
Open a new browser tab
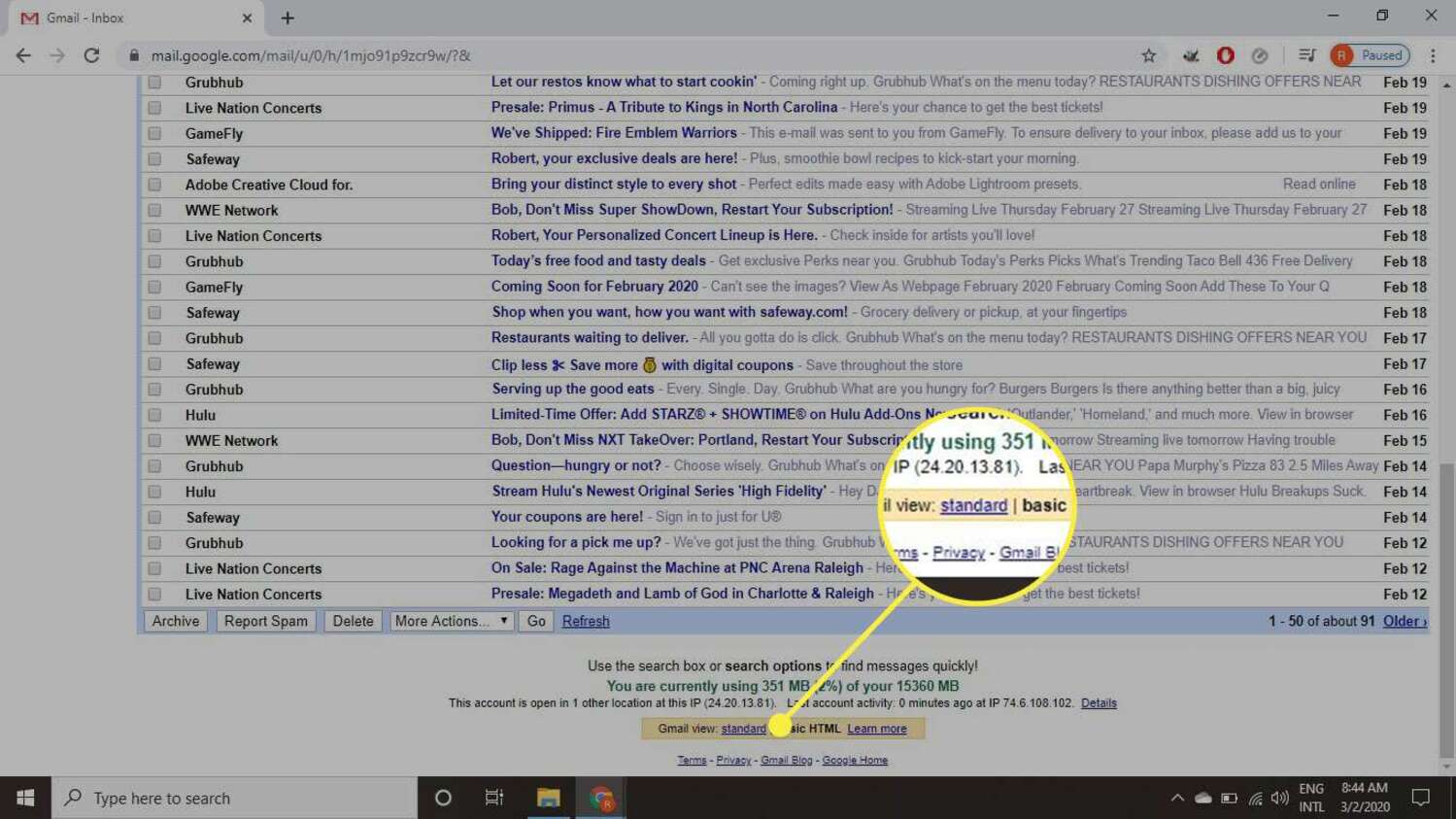(x=288, y=17)
